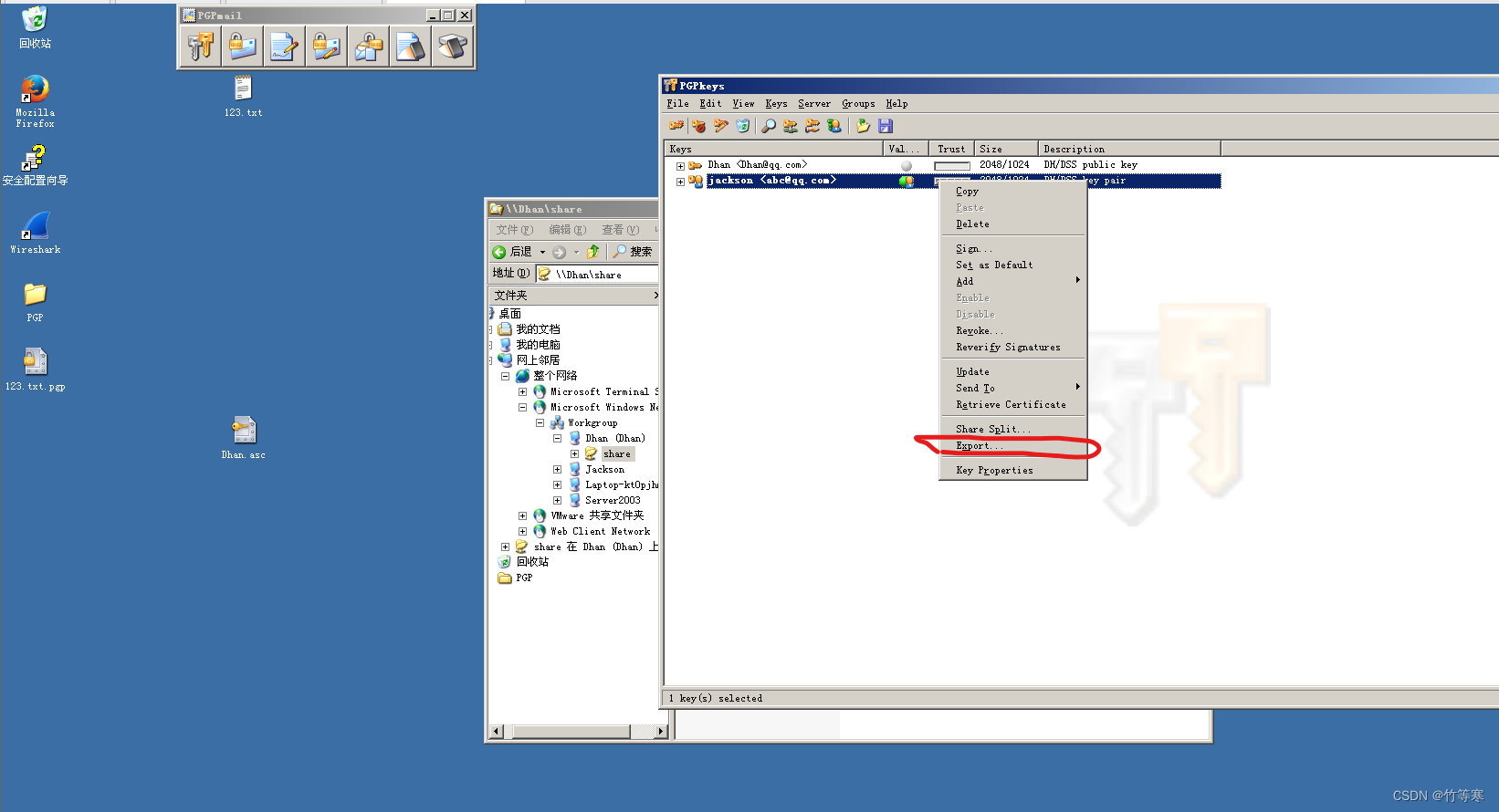1499x812 pixels.
Task: Click the Sign document icon in PGPmail
Action: [285, 46]
